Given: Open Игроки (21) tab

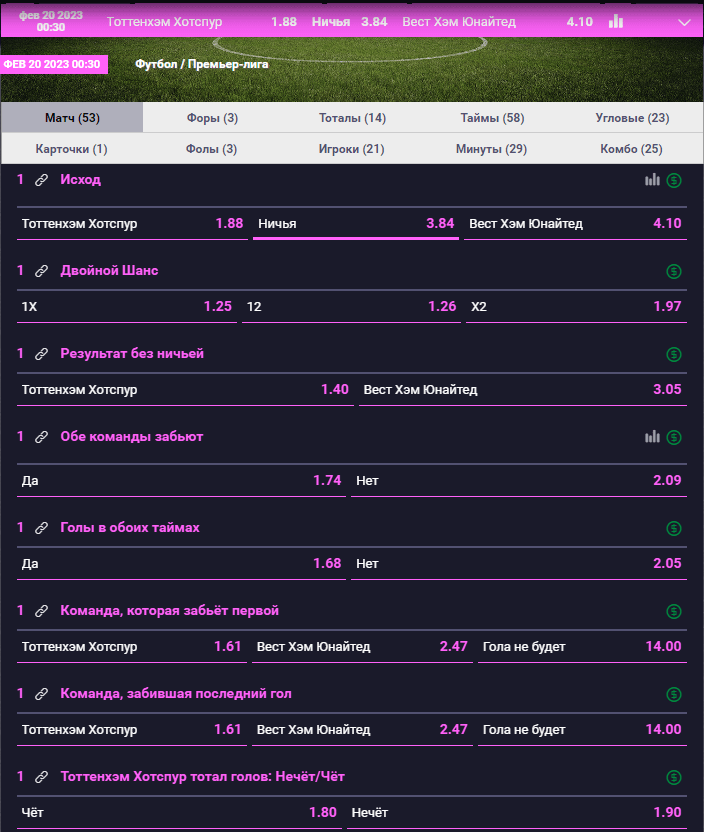Looking at the screenshot, I should coord(351,149).
